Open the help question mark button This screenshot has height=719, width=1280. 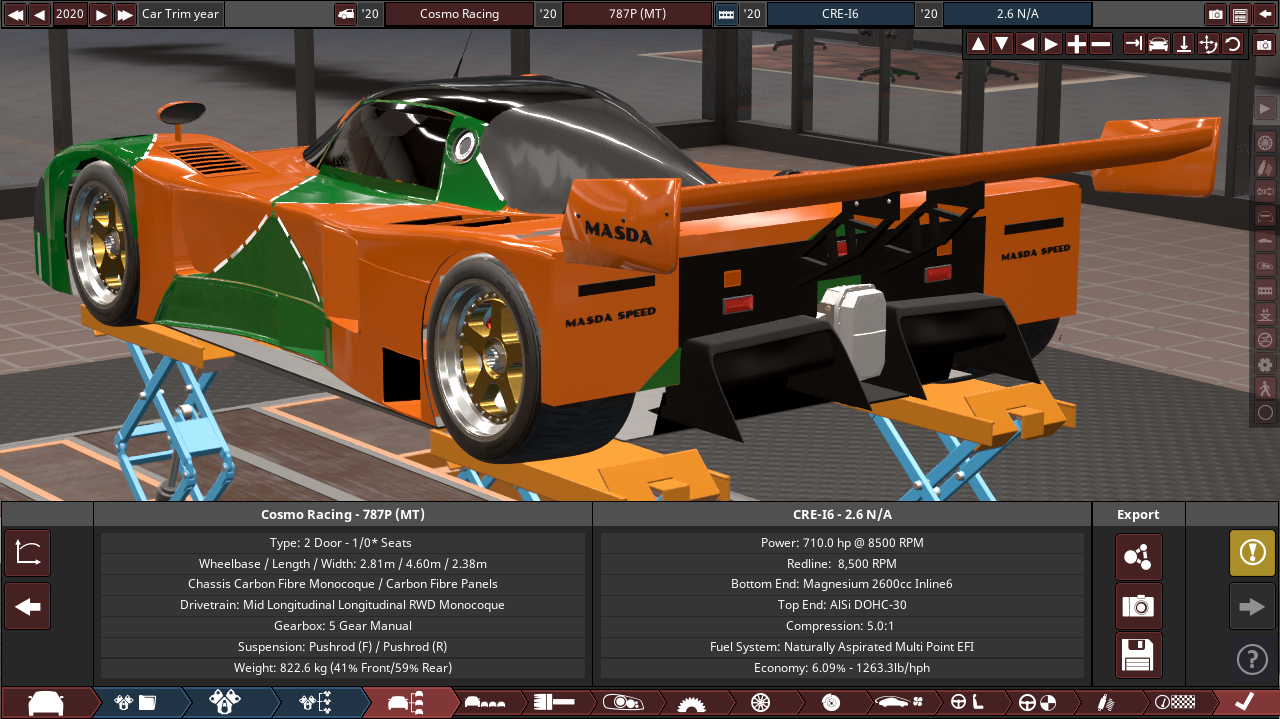(x=1252, y=659)
